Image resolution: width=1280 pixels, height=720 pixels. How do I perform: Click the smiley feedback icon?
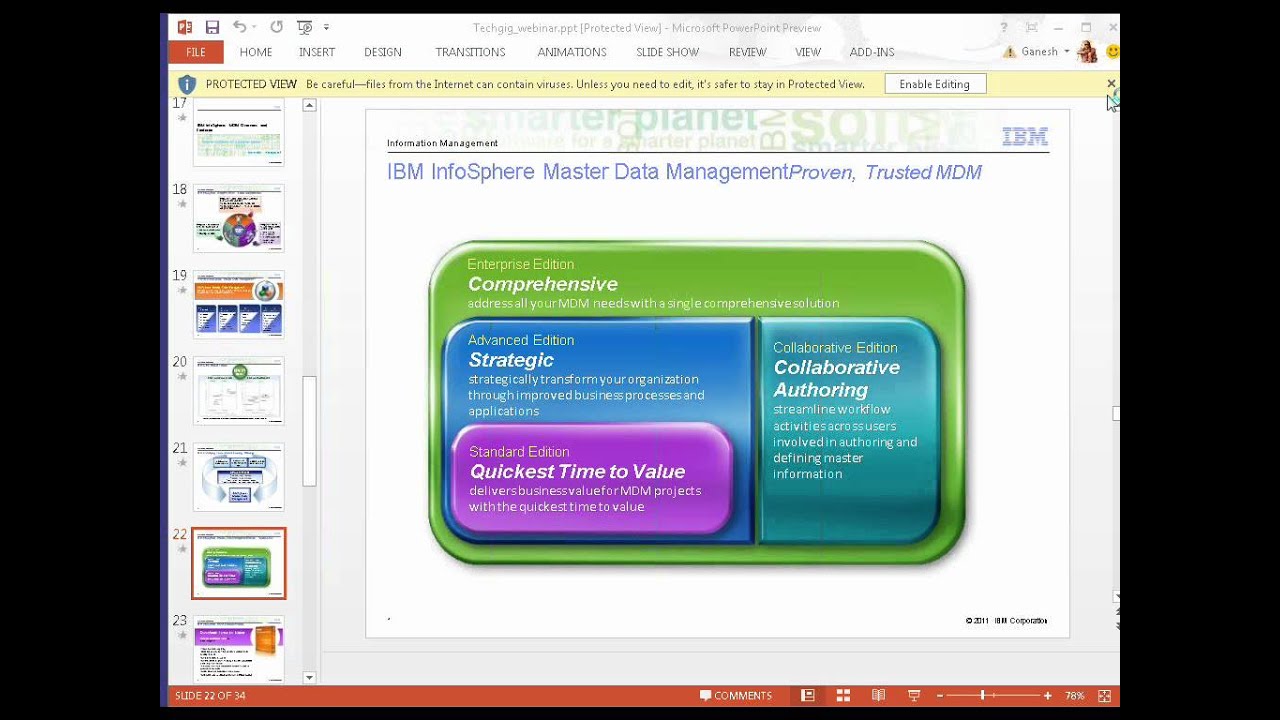[x=1112, y=52]
